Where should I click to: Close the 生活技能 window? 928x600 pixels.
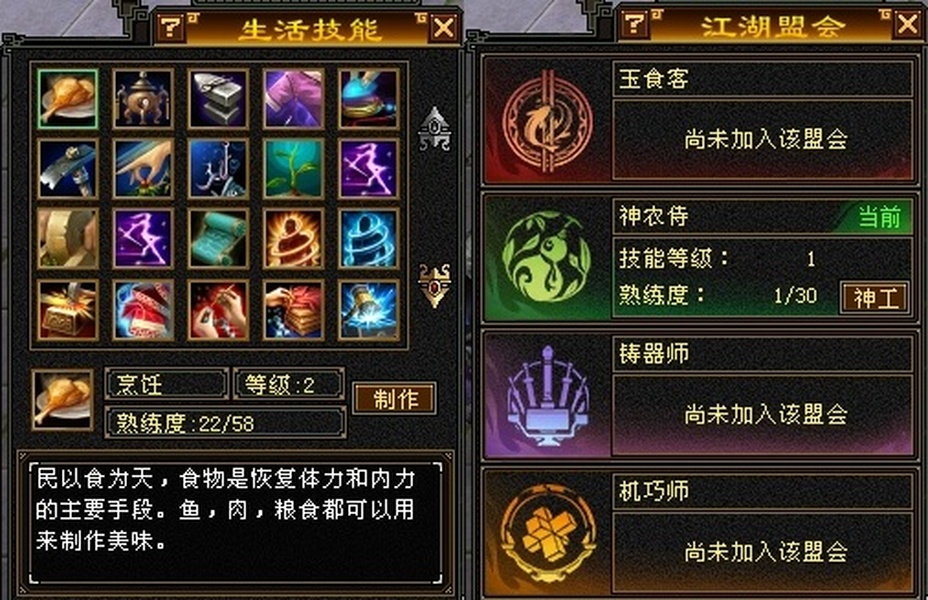(x=444, y=27)
